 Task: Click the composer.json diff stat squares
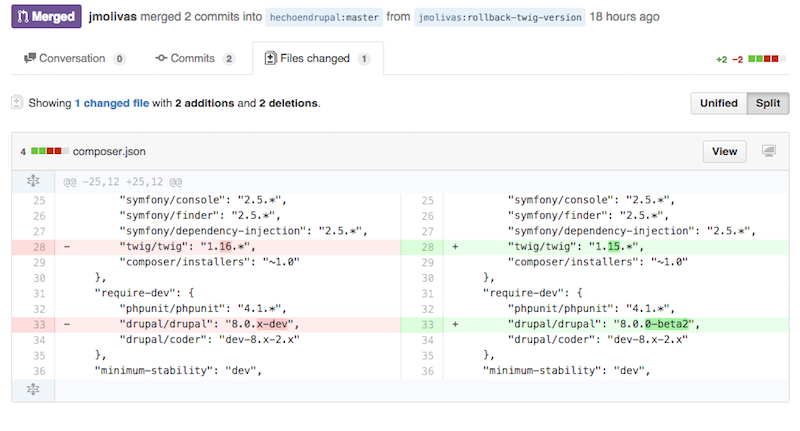(x=49, y=151)
